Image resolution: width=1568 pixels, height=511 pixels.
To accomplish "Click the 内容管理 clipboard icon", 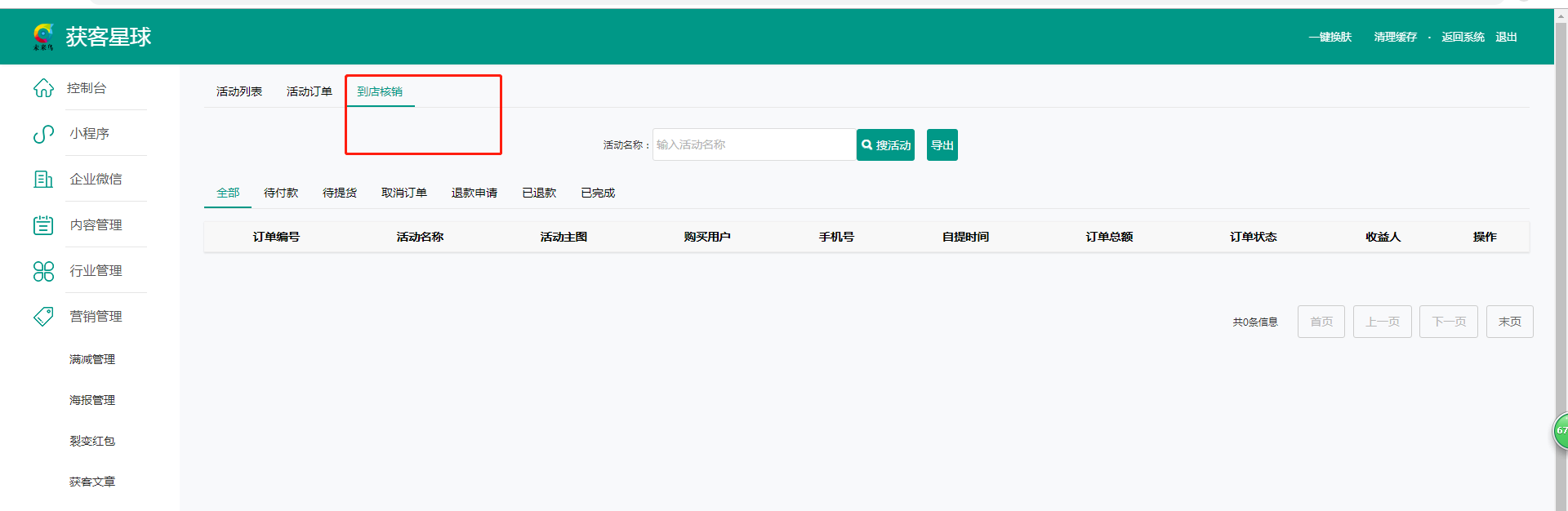I will tap(43, 225).
